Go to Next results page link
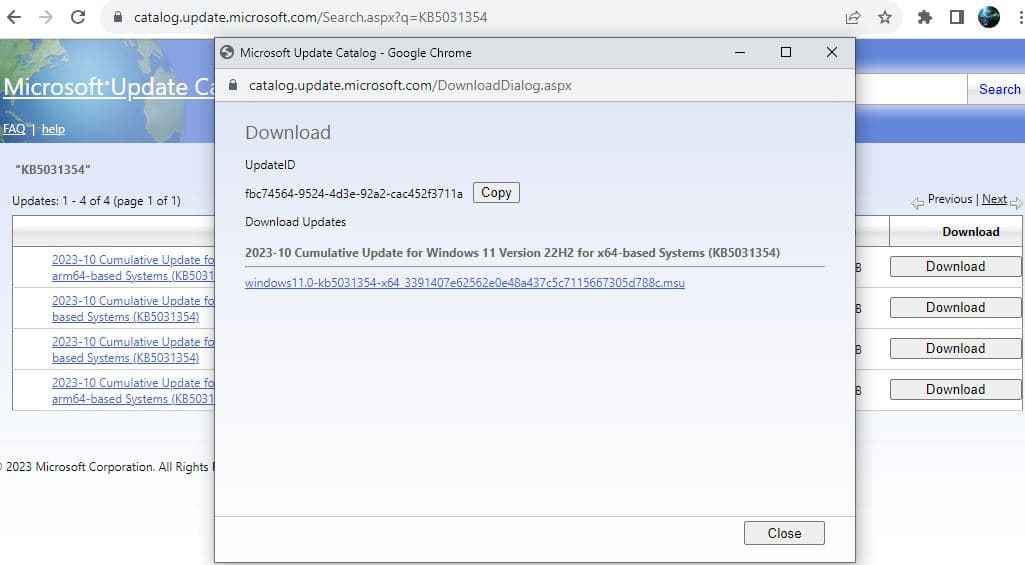Viewport: 1025px width, 565px height. [x=994, y=199]
